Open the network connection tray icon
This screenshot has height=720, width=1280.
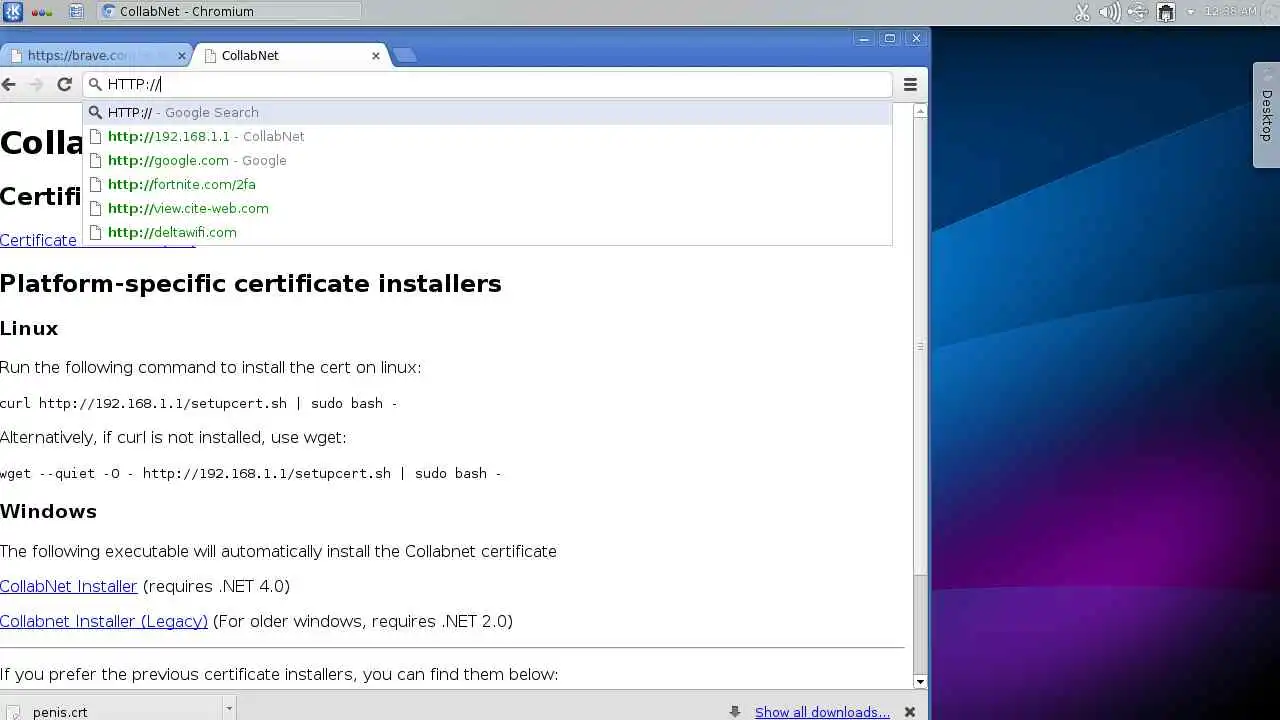tap(1165, 12)
